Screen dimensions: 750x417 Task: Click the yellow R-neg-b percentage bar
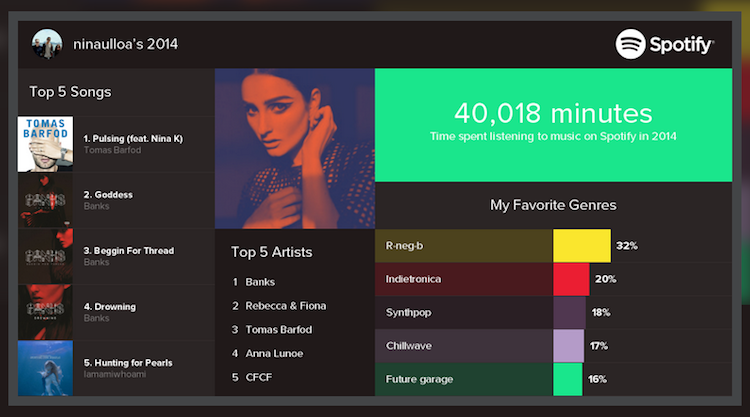click(x=582, y=246)
